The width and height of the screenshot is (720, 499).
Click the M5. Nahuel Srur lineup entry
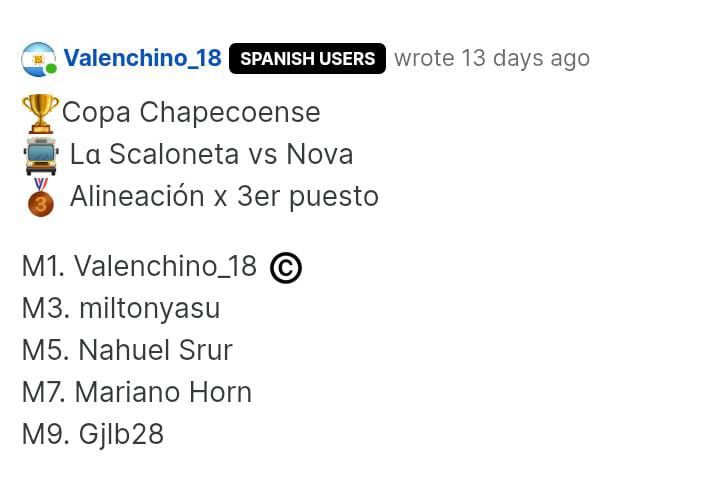[127, 350]
